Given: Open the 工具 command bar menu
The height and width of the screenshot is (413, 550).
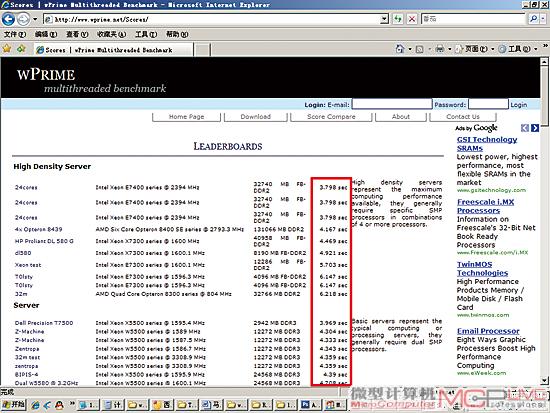Looking at the screenshot, I should [518, 49].
